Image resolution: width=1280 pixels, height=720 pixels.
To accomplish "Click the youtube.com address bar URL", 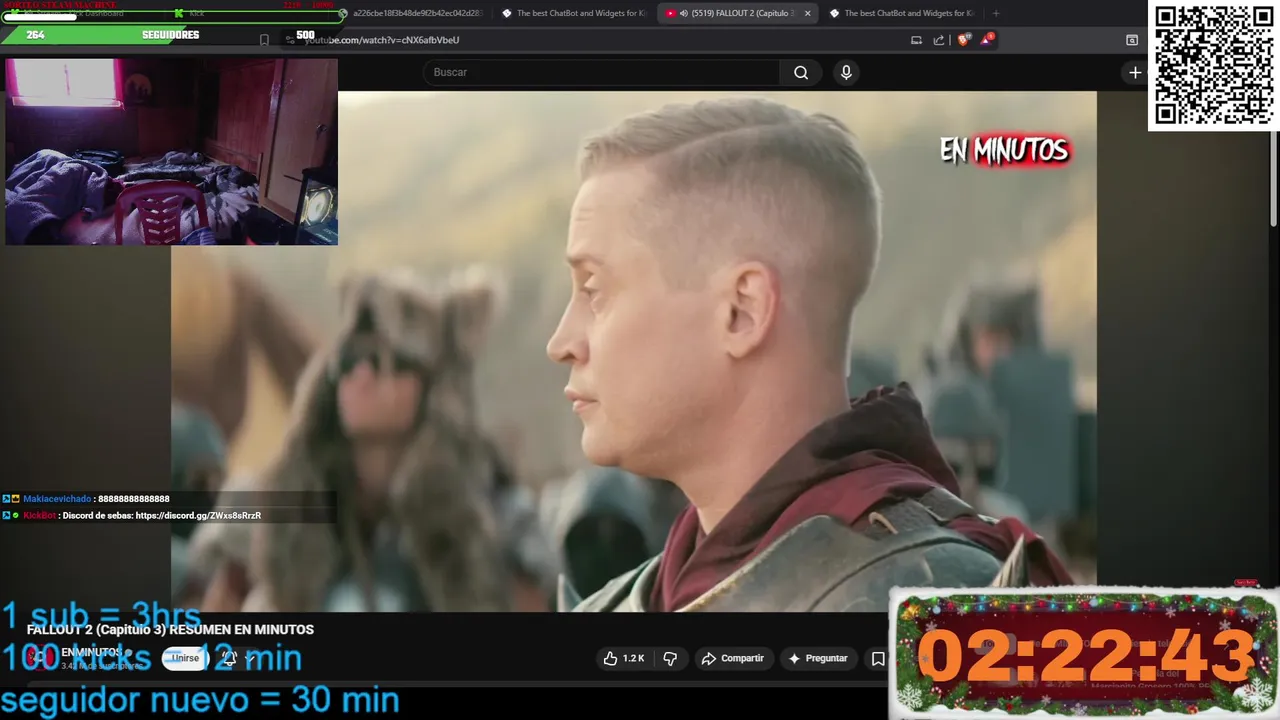I will point(382,40).
